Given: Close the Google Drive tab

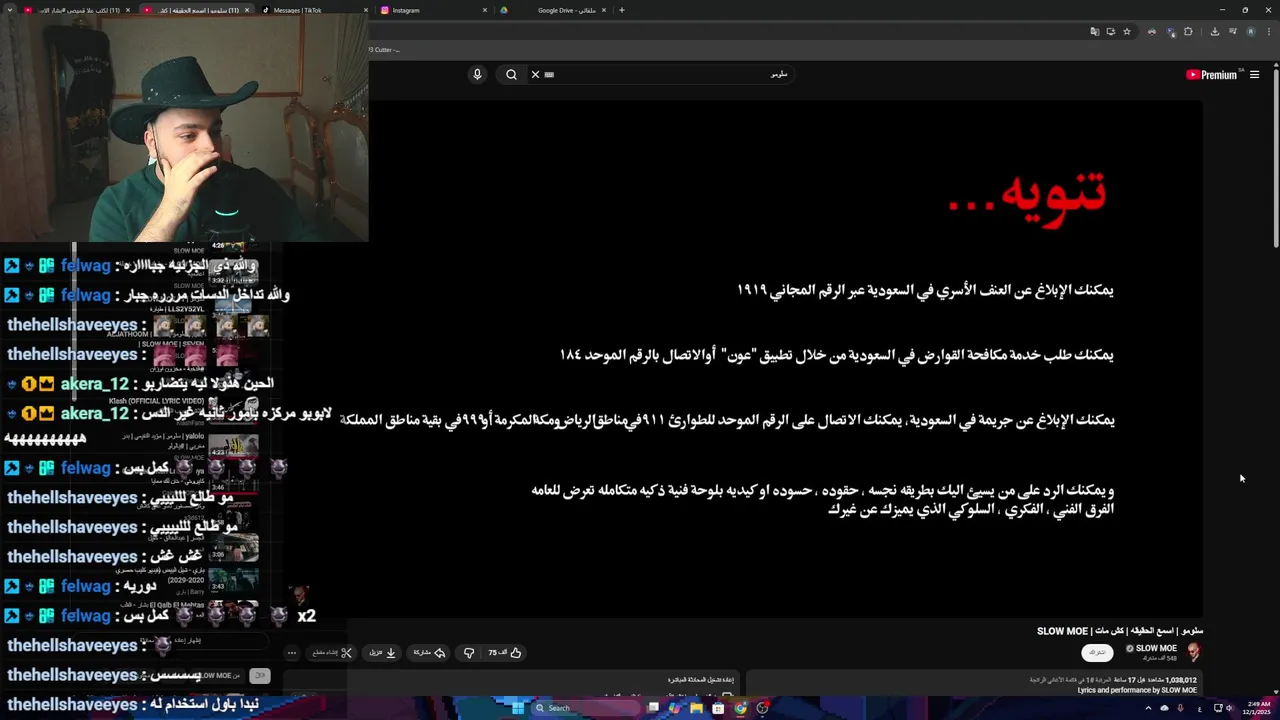Looking at the screenshot, I should [x=606, y=10].
